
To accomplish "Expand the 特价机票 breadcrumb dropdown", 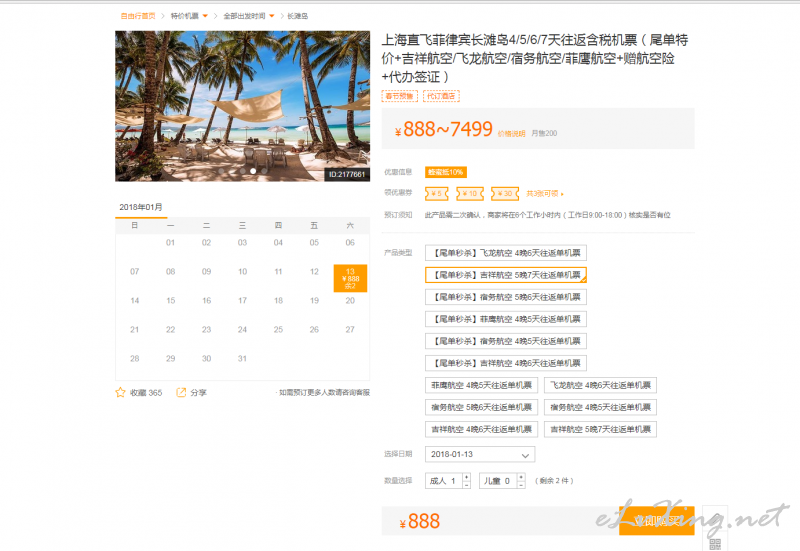I will [205, 16].
